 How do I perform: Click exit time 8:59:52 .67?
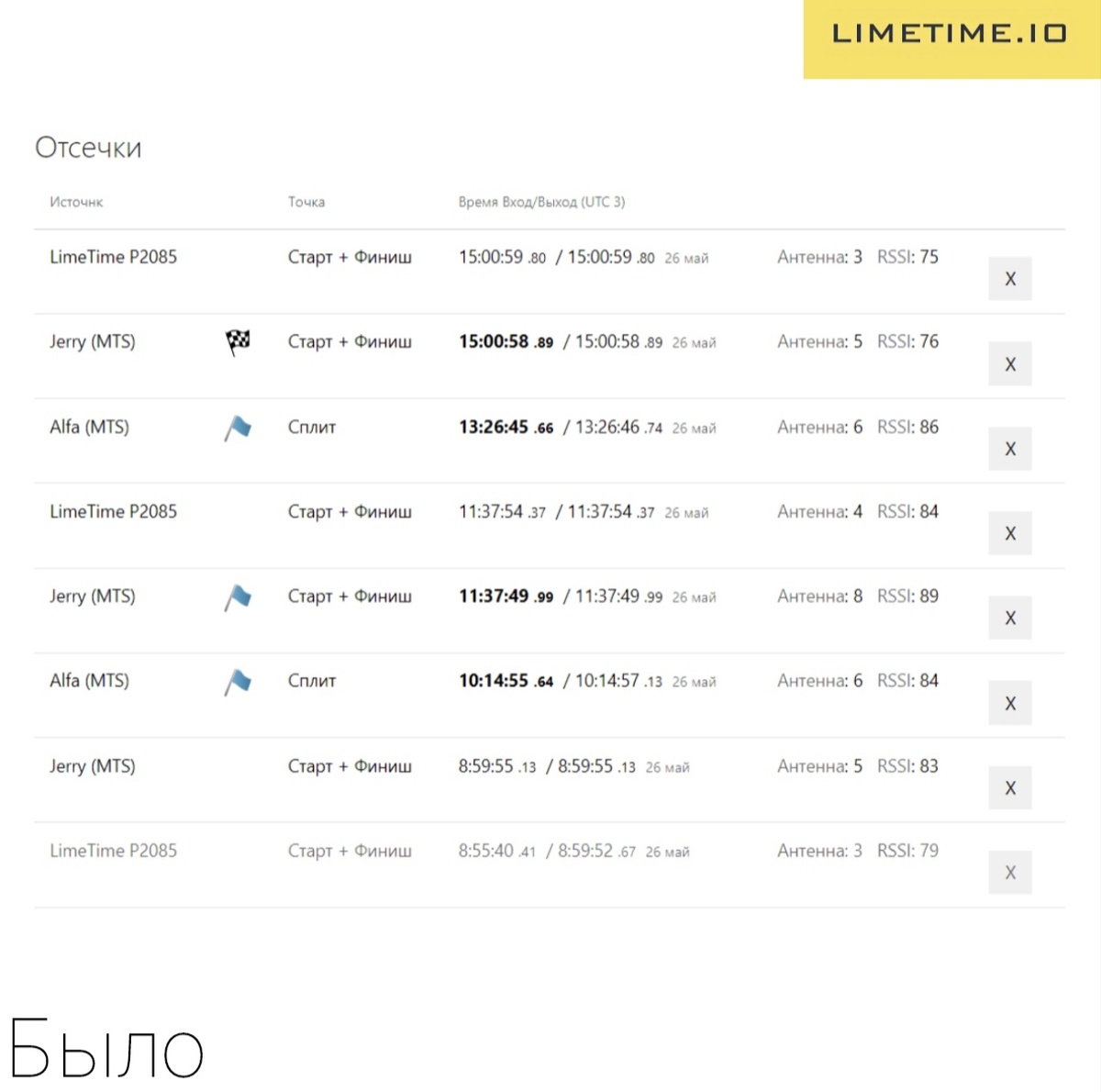[596, 851]
